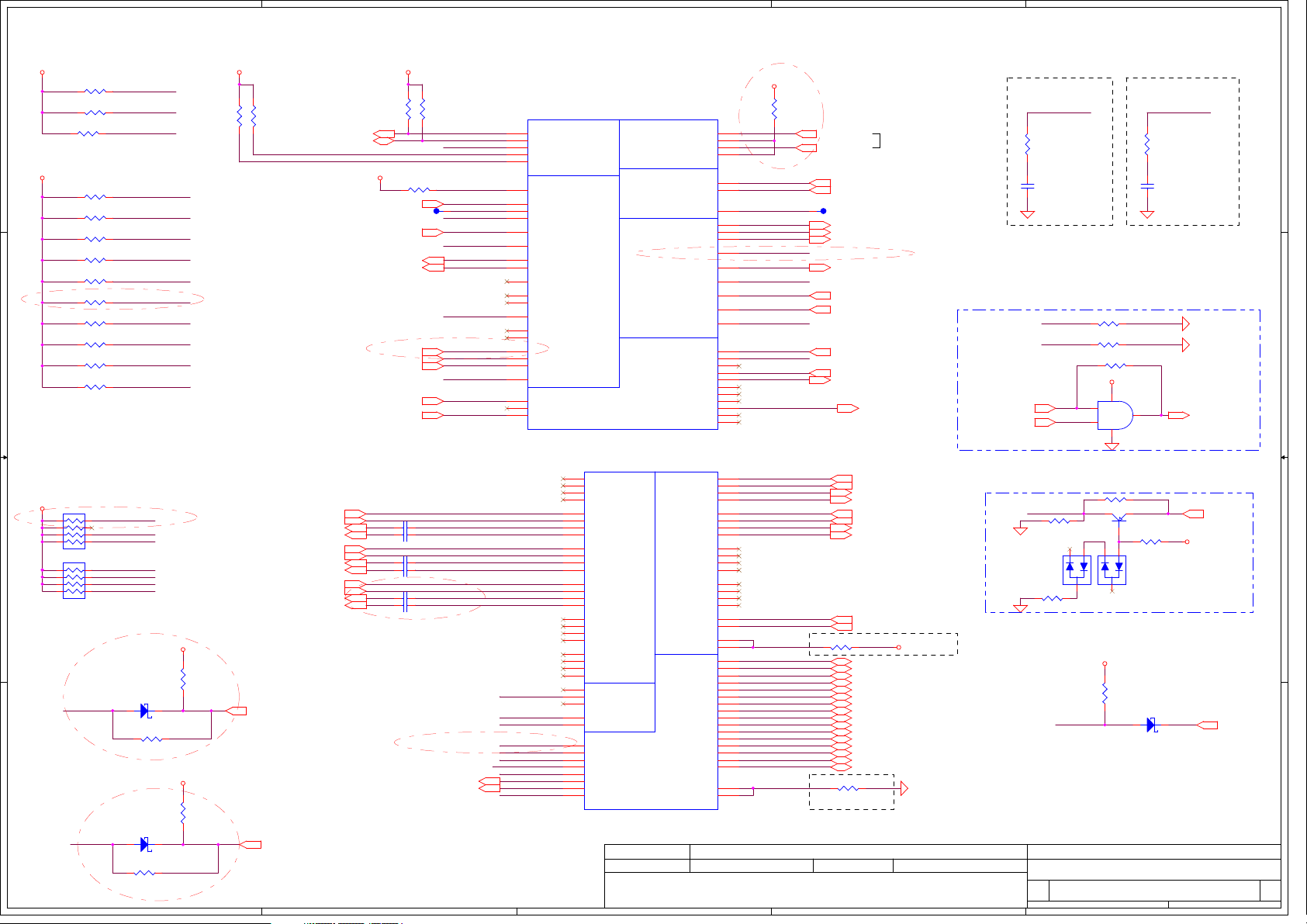
Task: Select the capacitor in the right dashed RC box
Action: 1147,186
